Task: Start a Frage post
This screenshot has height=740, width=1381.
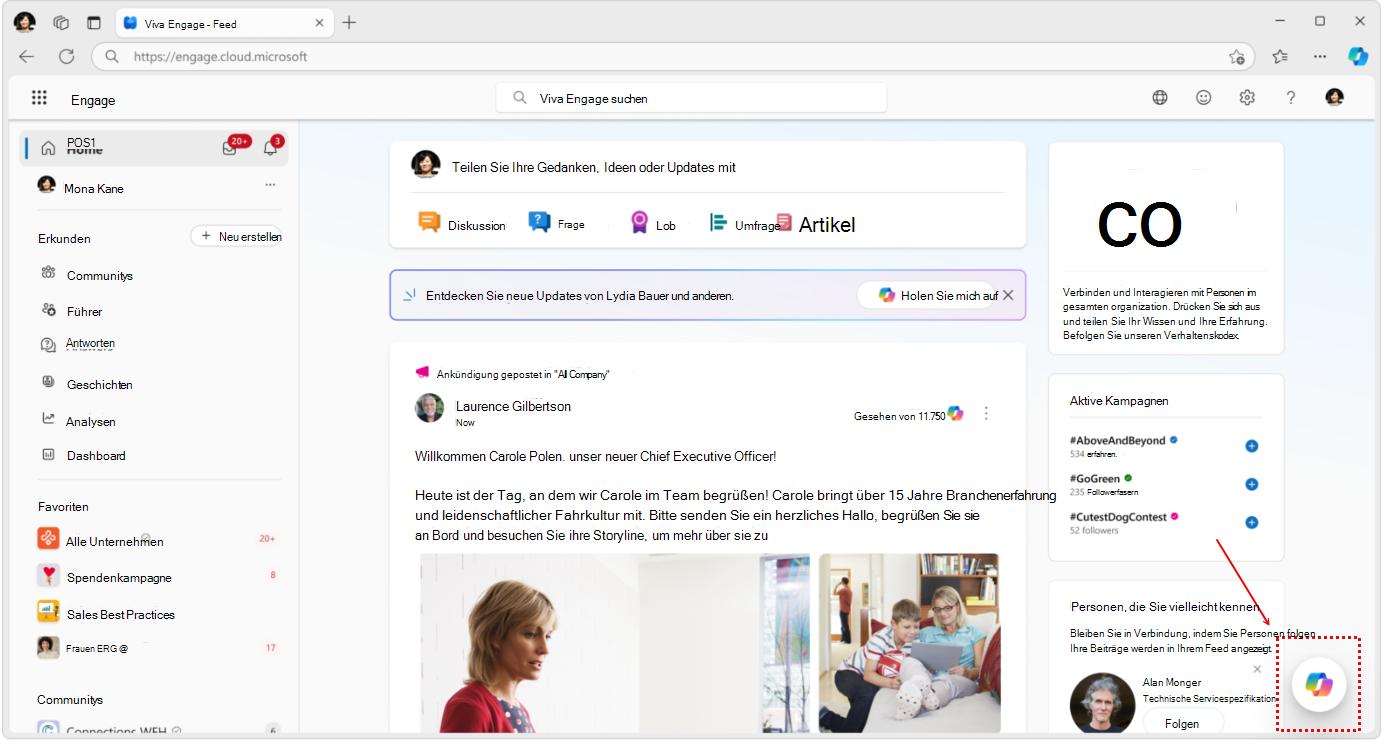Action: (x=557, y=223)
